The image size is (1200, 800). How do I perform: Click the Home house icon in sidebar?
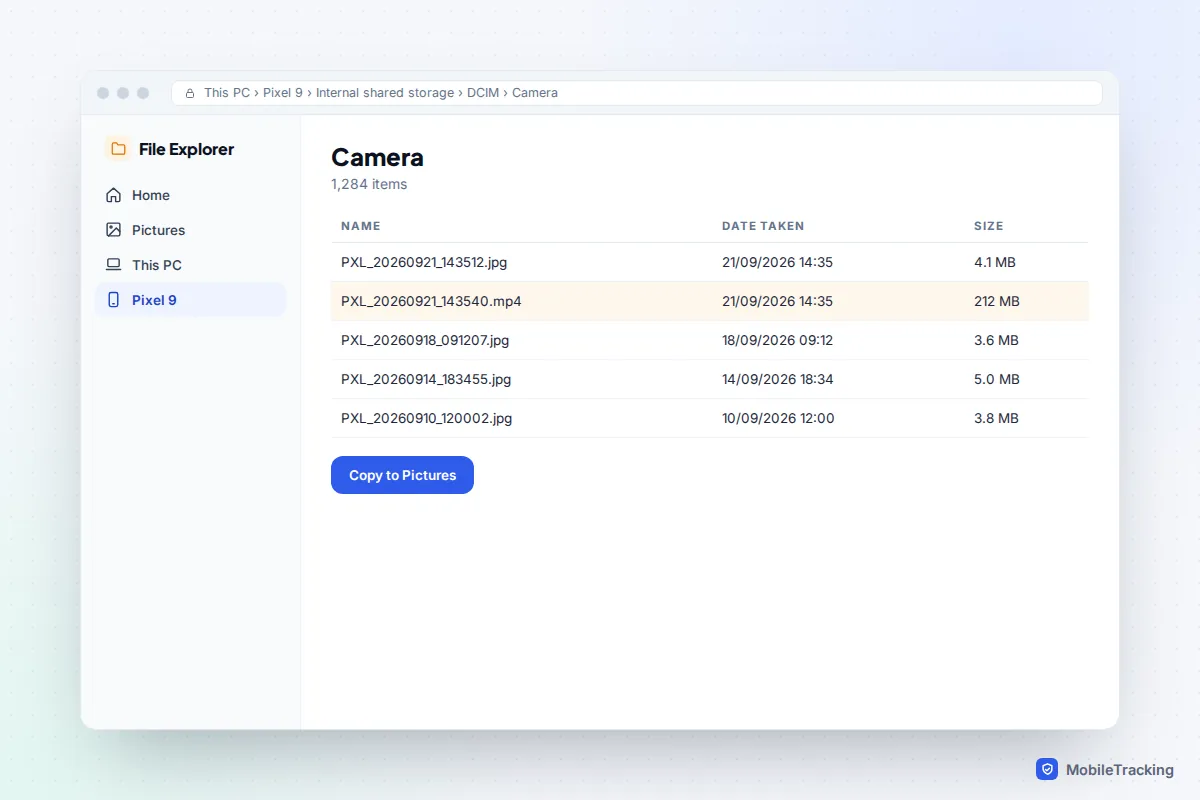[113, 195]
